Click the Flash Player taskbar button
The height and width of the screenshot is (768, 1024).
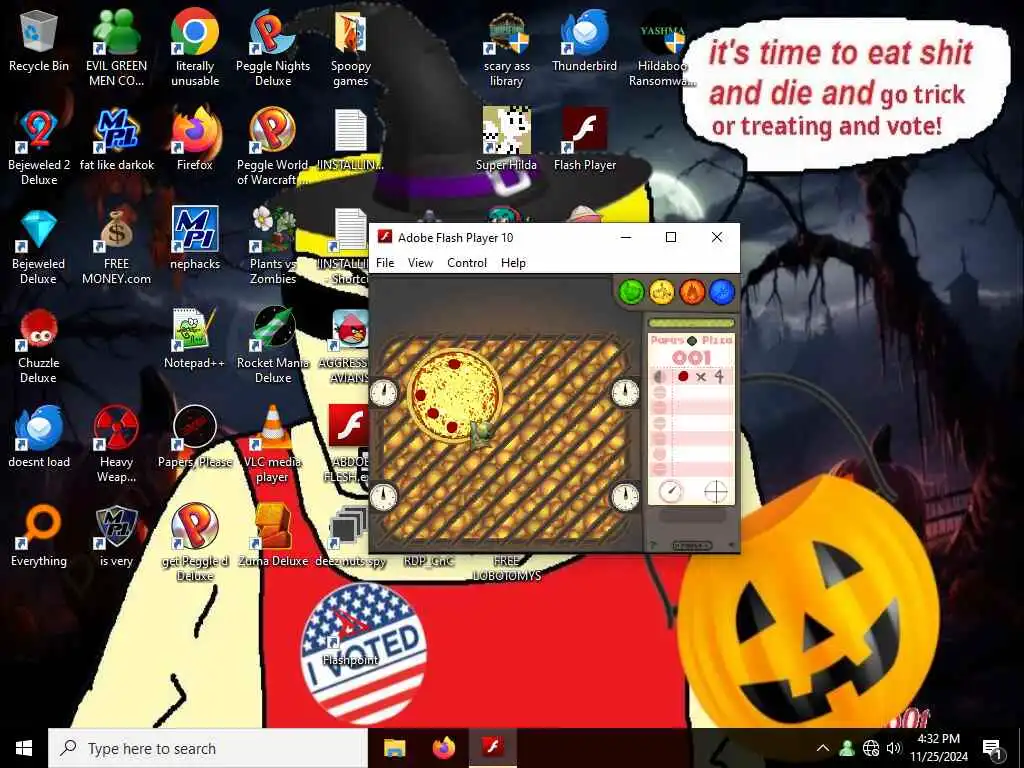pos(493,748)
